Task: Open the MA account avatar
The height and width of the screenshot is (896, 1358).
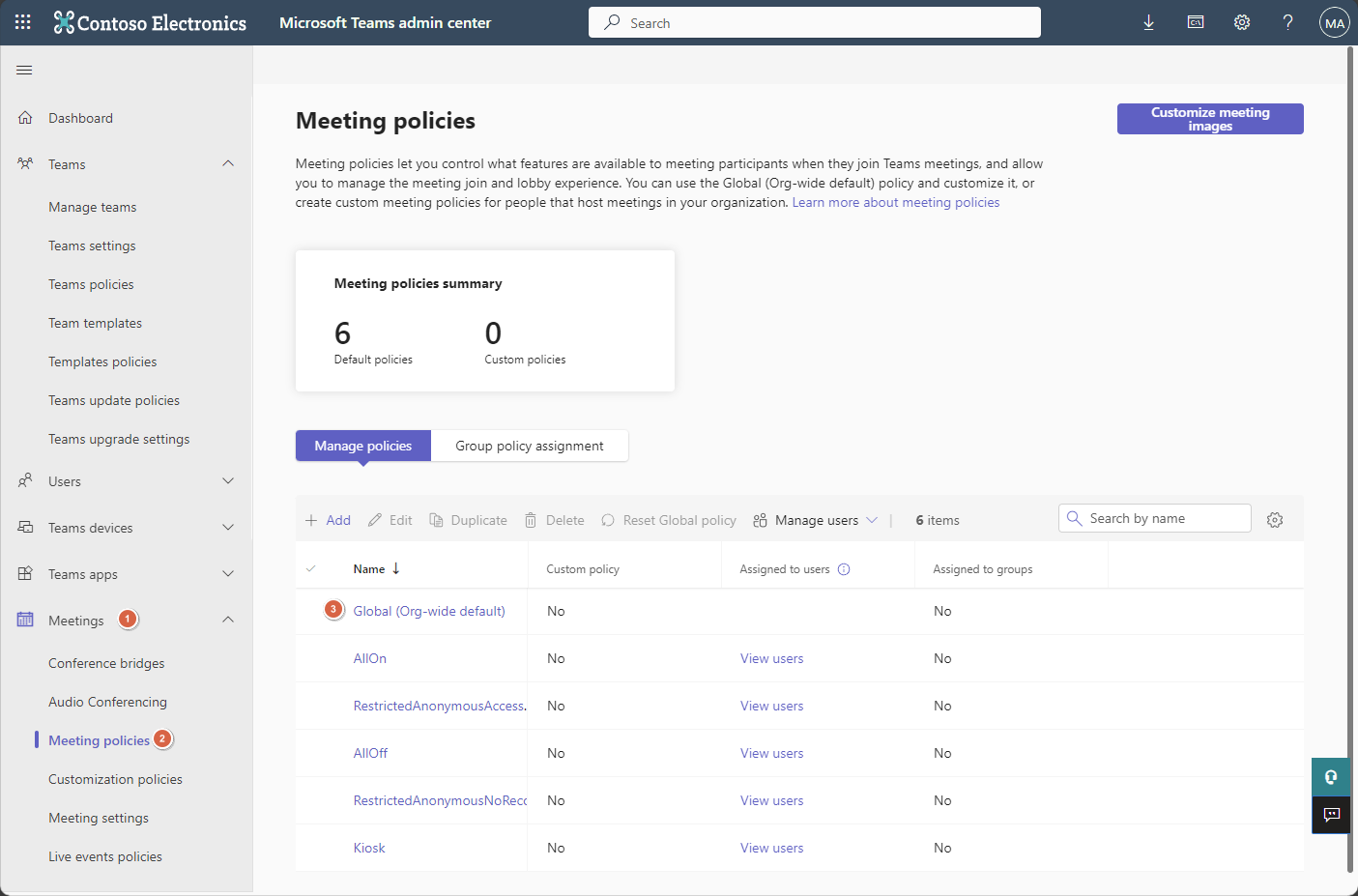Action: 1335,23
